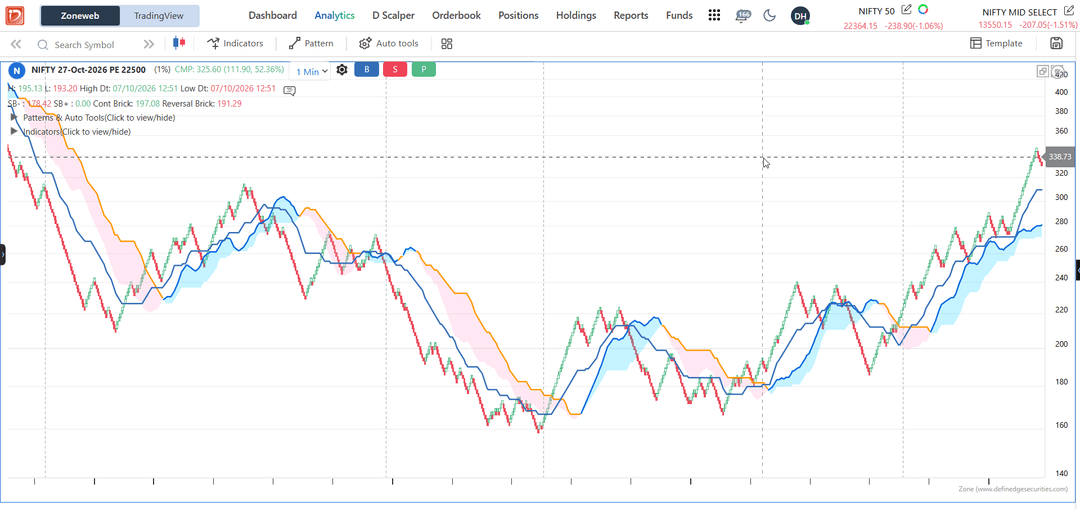The height and width of the screenshot is (509, 1080).
Task: Open the chart layout grid icon
Action: 447,44
